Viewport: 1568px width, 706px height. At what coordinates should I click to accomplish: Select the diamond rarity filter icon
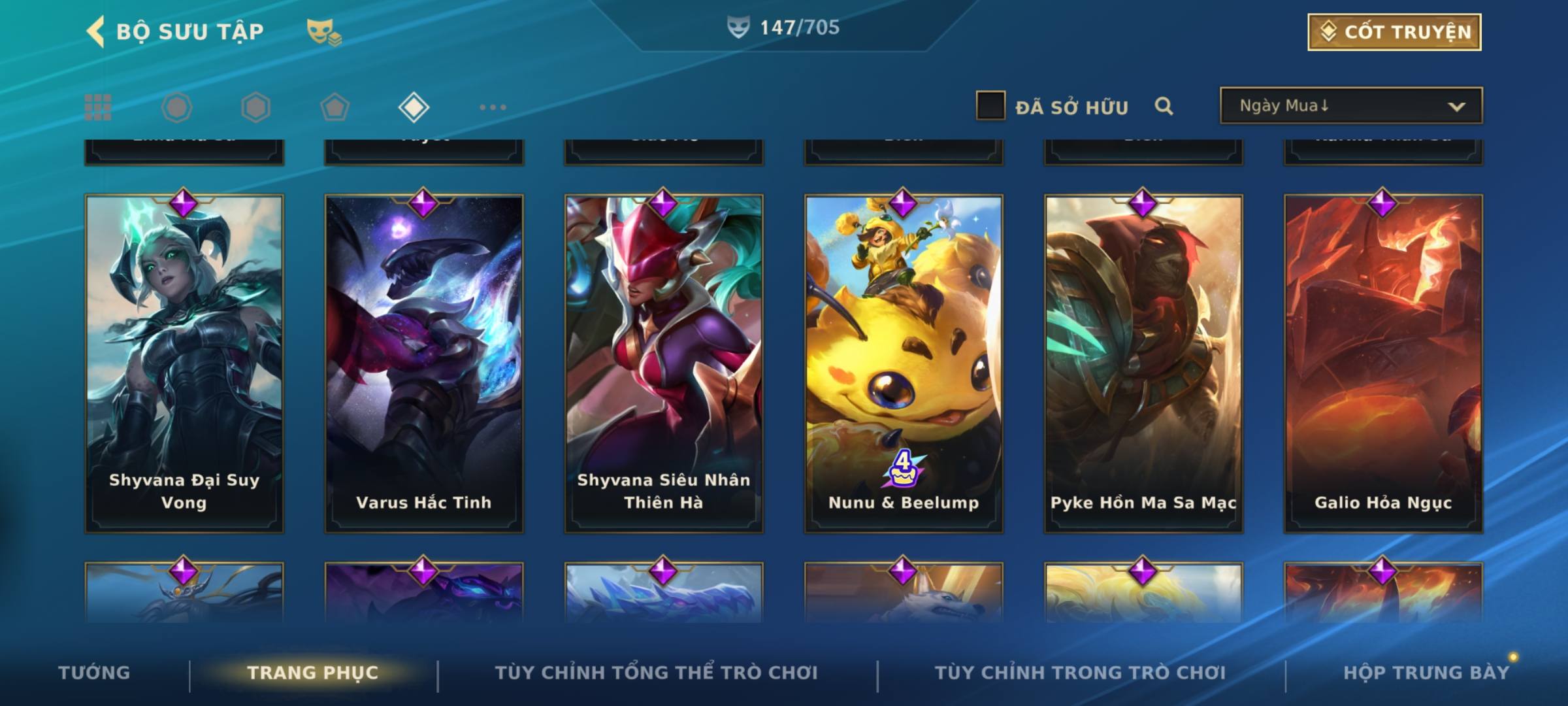tap(414, 107)
